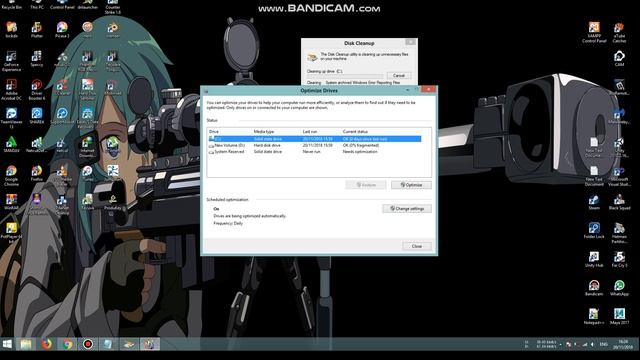Open Google Chrome desktop shortcut
The width and height of the screenshot is (640, 360).
11,176
